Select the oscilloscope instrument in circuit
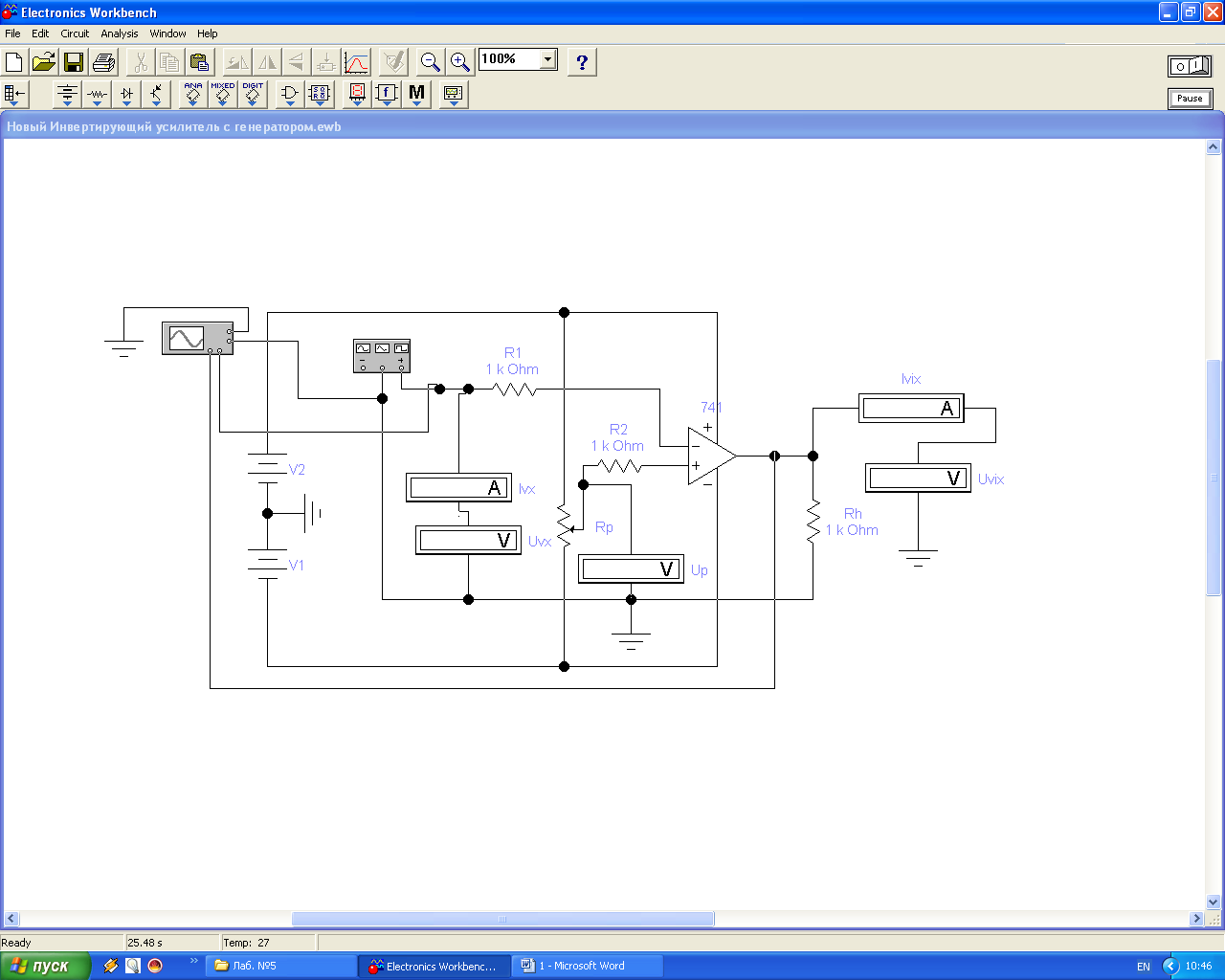This screenshot has height=980, width=1225. (x=197, y=338)
